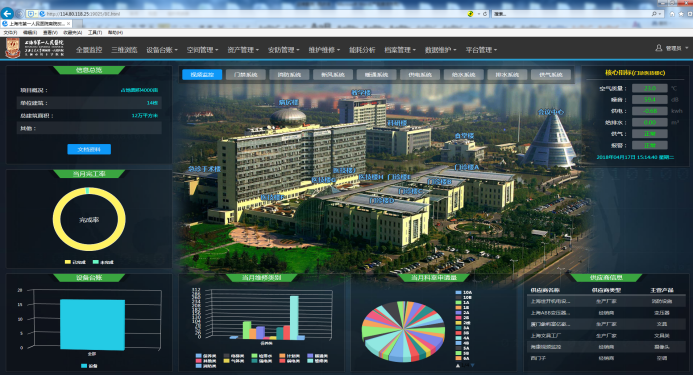Screen dimensions: 693x375
Task: Open the browser home icon
Action: tap(672, 14)
